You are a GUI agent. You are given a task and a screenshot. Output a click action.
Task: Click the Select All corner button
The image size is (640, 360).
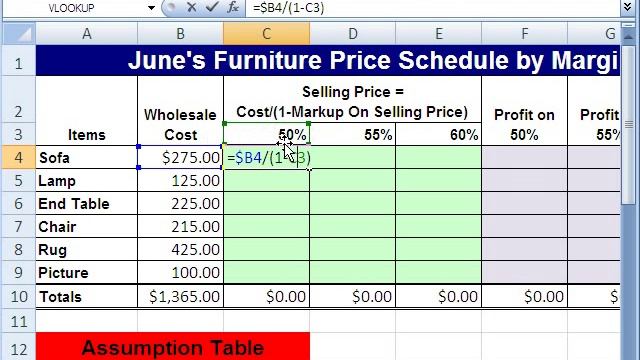click(19, 33)
